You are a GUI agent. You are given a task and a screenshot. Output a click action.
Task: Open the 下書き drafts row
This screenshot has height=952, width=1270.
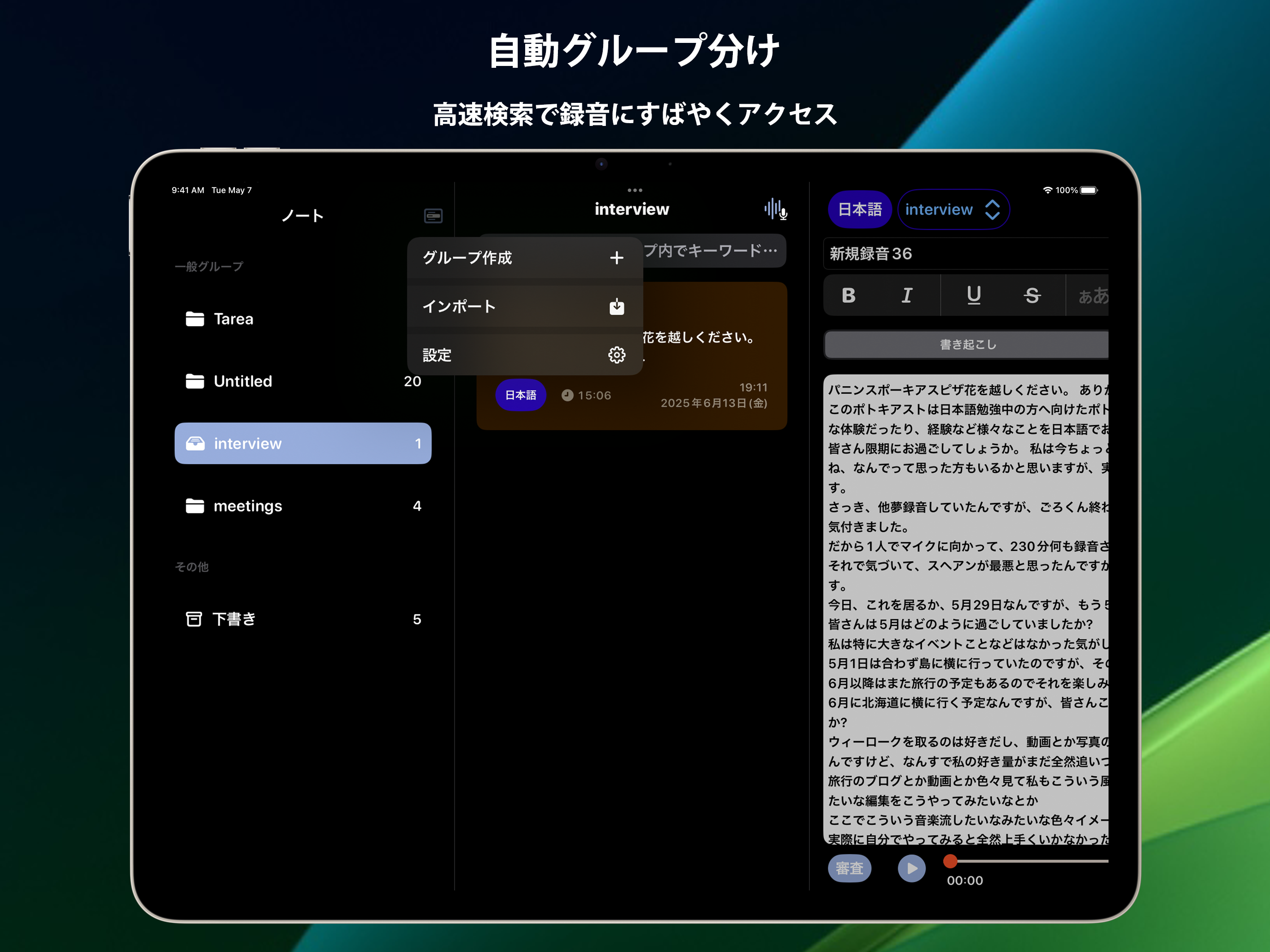[303, 619]
